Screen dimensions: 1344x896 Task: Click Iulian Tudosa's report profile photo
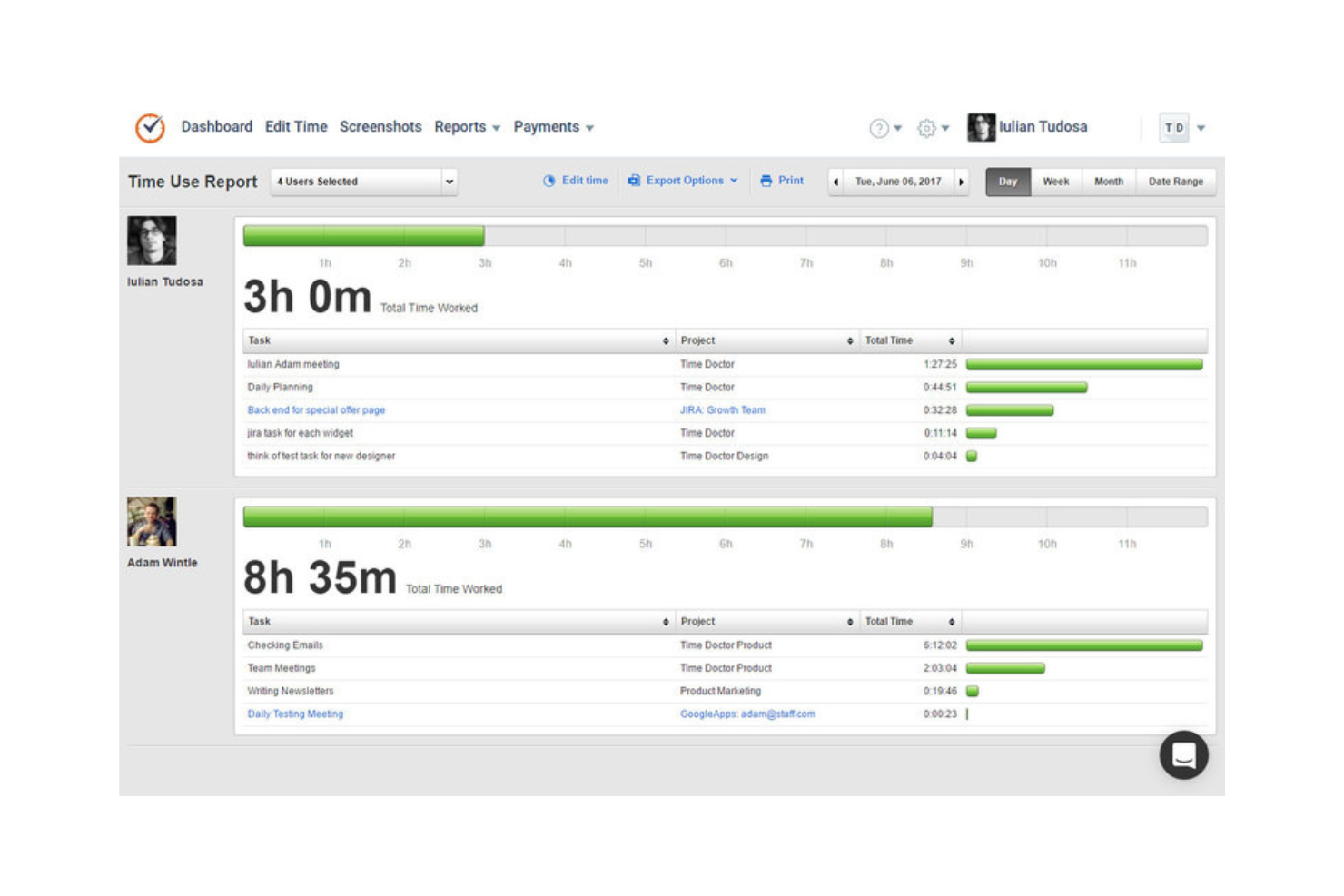152,241
